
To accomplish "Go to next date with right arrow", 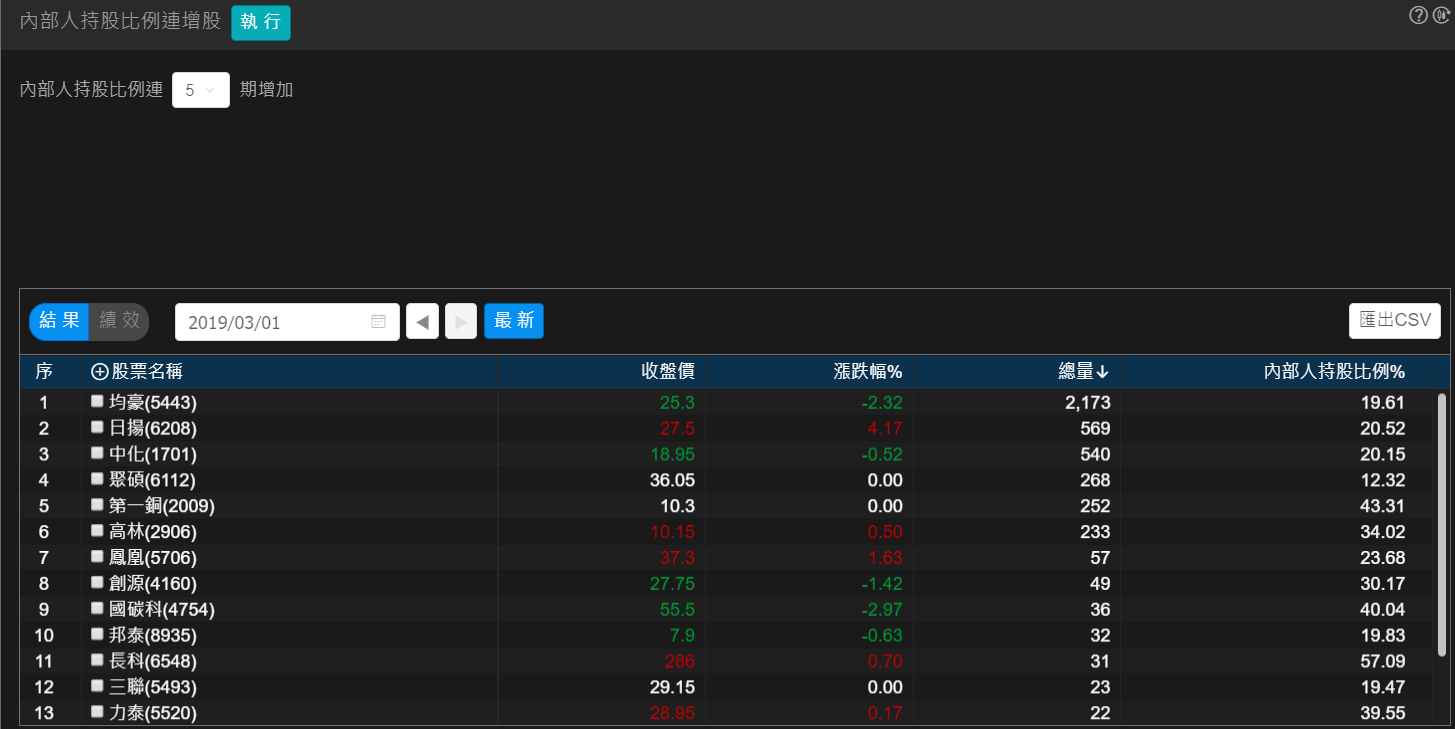I will pos(461,322).
